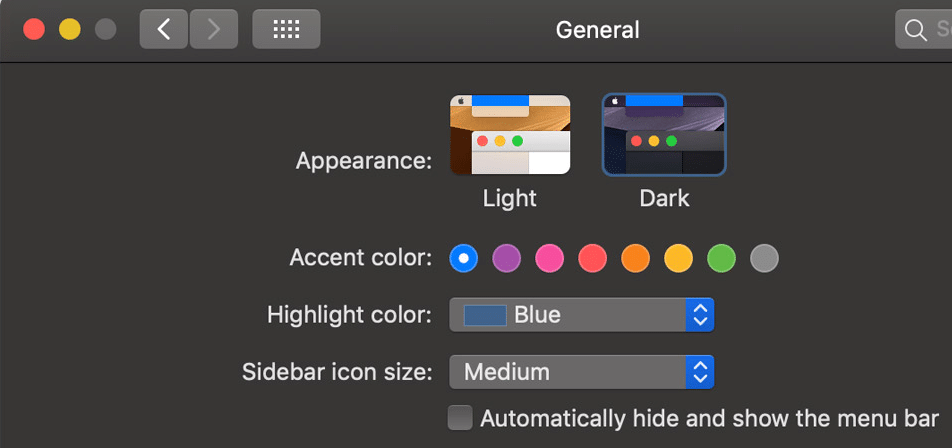The height and width of the screenshot is (448, 952).
Task: Set the accent color to graphite
Action: (x=764, y=258)
